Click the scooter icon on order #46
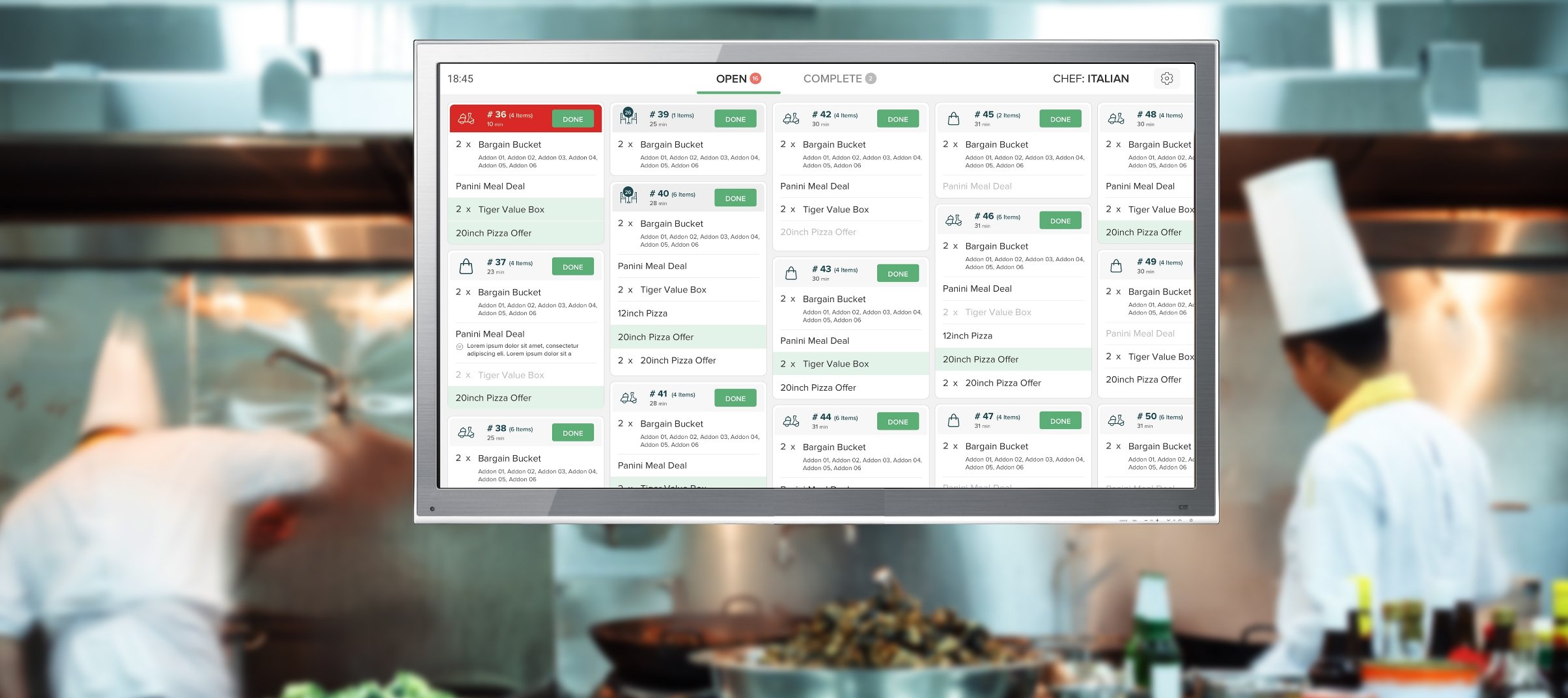The width and height of the screenshot is (1568, 698). point(953,219)
